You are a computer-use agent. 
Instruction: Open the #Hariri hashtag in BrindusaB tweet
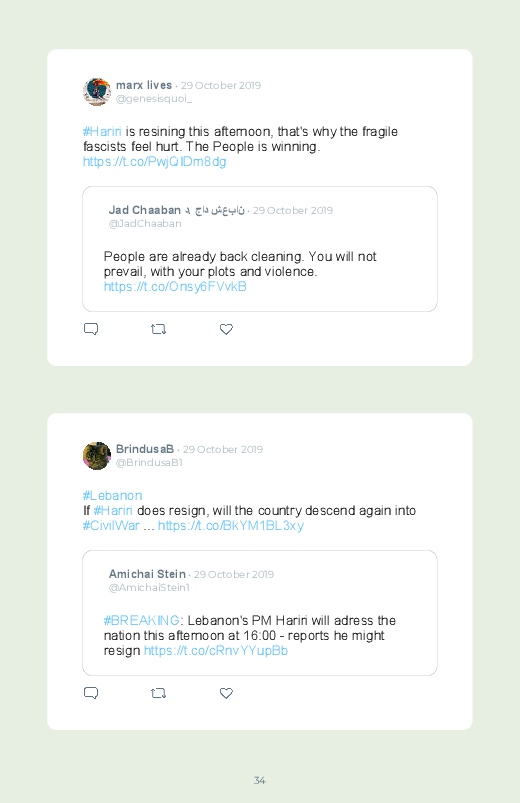(x=113, y=511)
